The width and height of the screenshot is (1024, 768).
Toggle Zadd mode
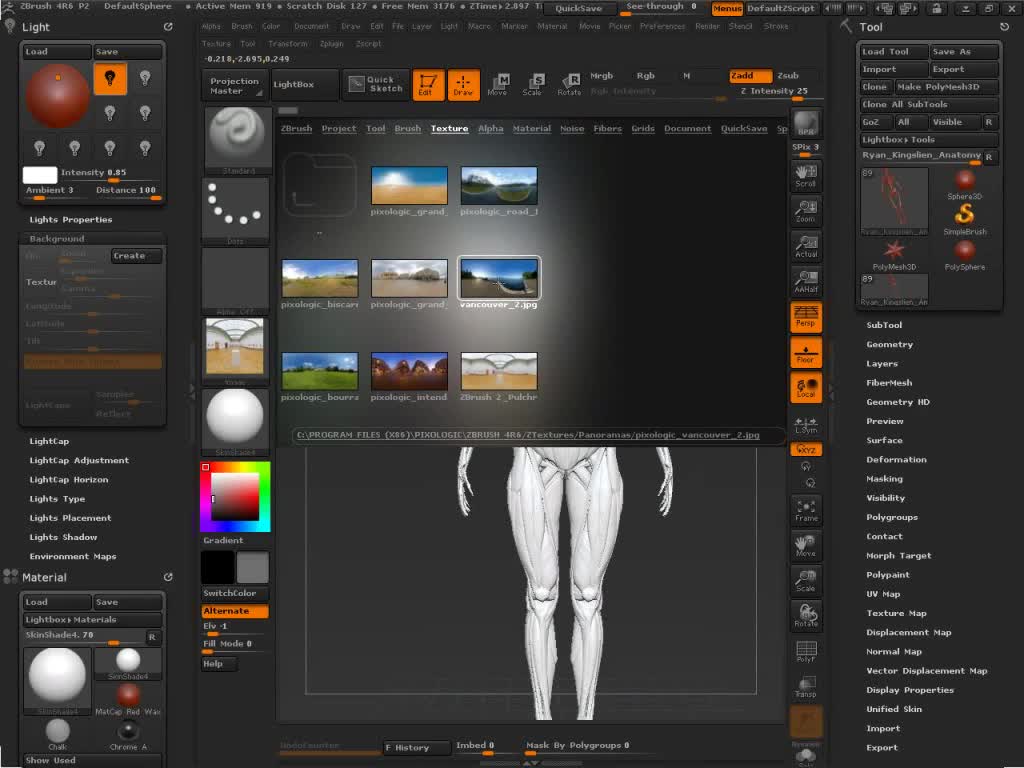[750, 76]
